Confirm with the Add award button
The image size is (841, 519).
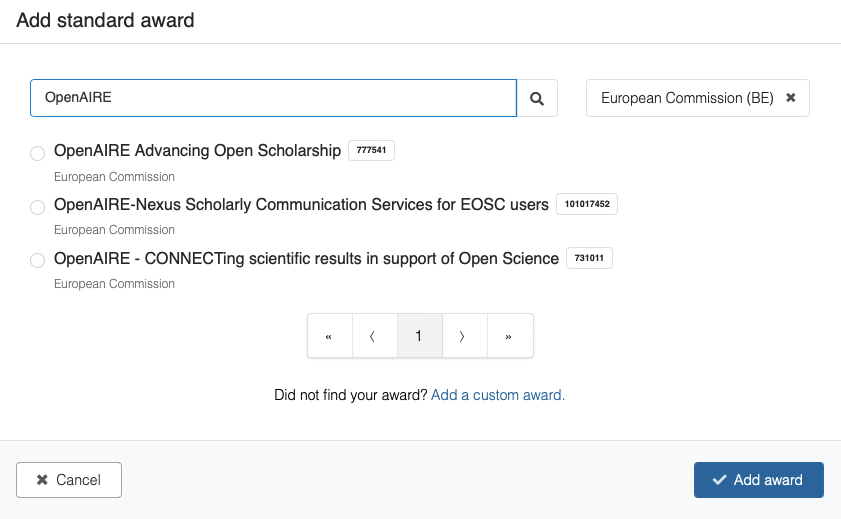pyautogui.click(x=758, y=480)
